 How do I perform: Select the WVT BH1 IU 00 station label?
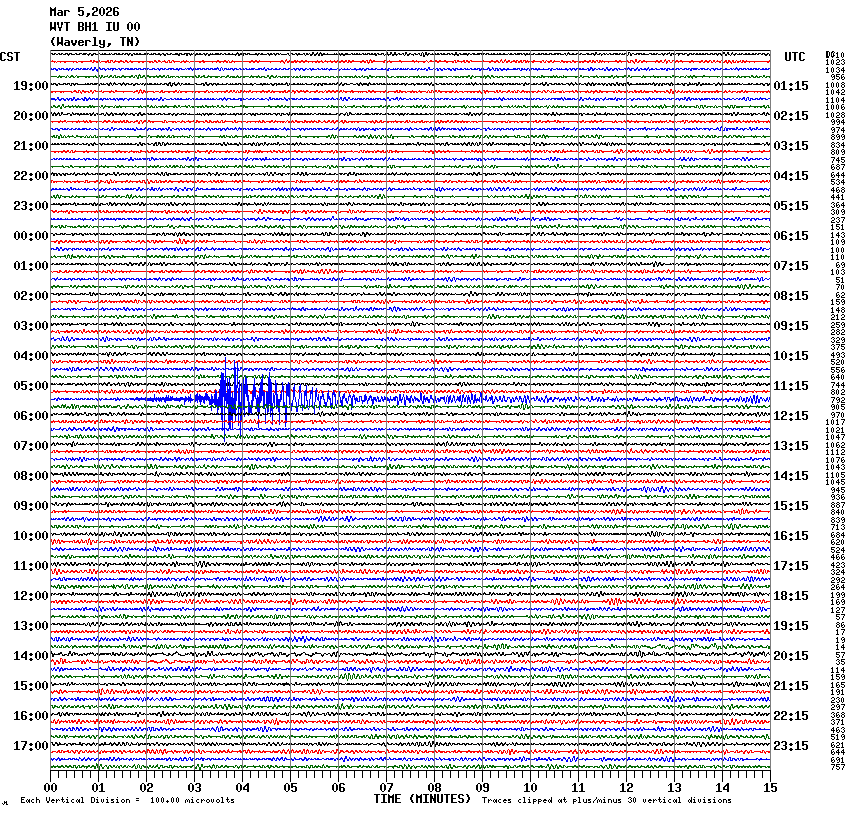pos(94,27)
